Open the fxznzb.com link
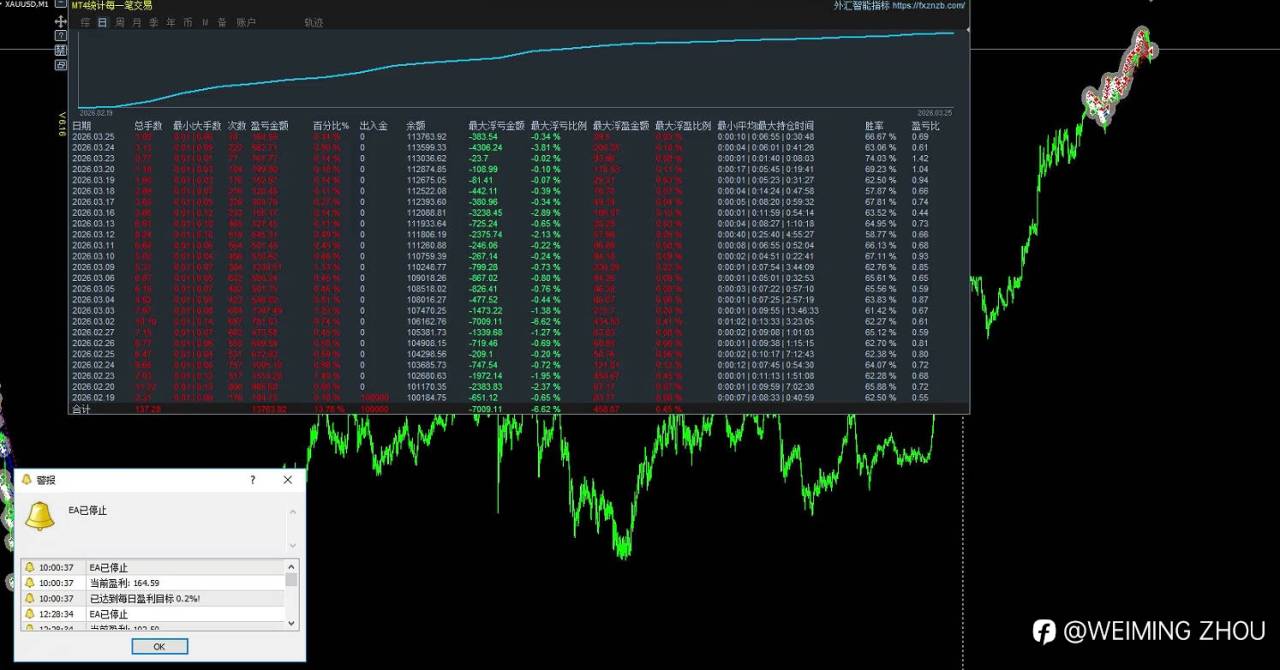1280x670 pixels. (x=927, y=6)
